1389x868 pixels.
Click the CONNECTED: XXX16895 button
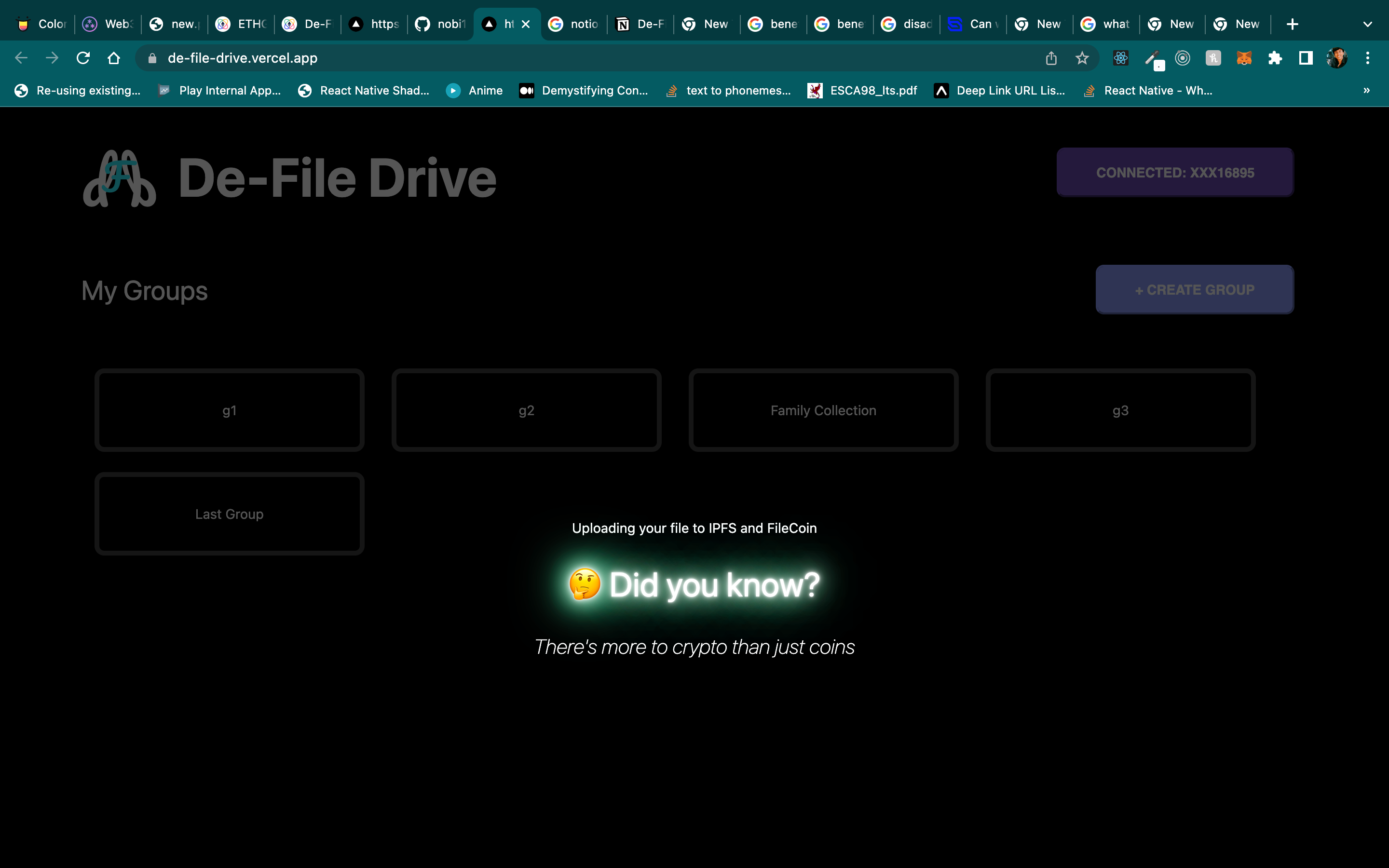(1175, 172)
